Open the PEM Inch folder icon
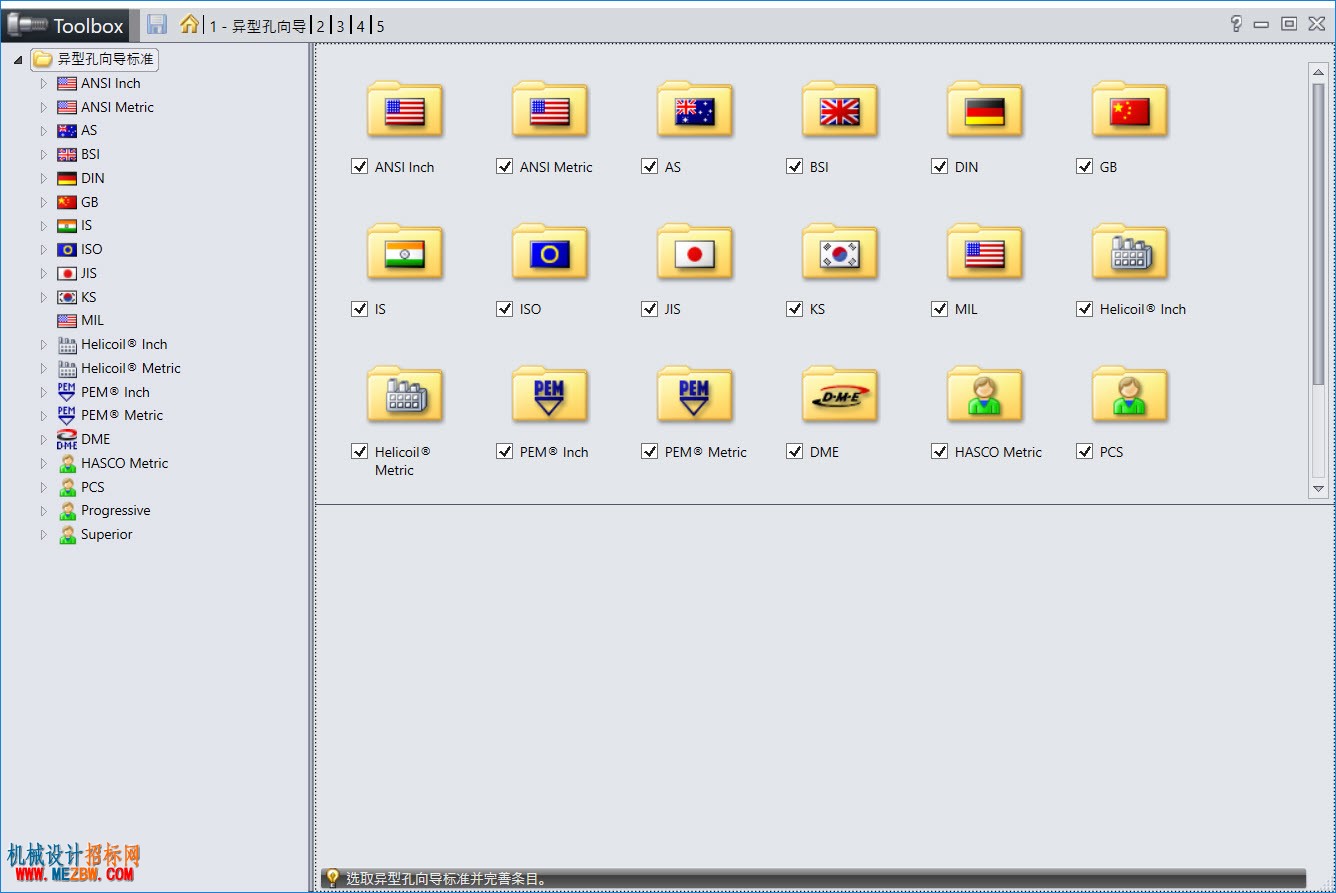The height and width of the screenshot is (893, 1336). pyautogui.click(x=550, y=395)
